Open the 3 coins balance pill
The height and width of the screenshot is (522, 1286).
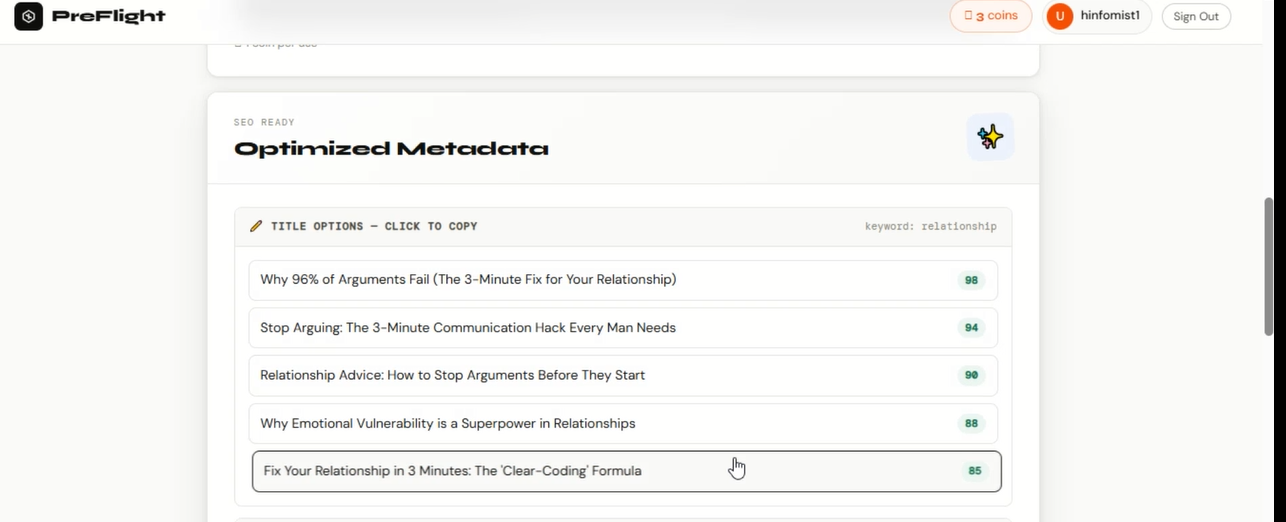click(x=991, y=16)
